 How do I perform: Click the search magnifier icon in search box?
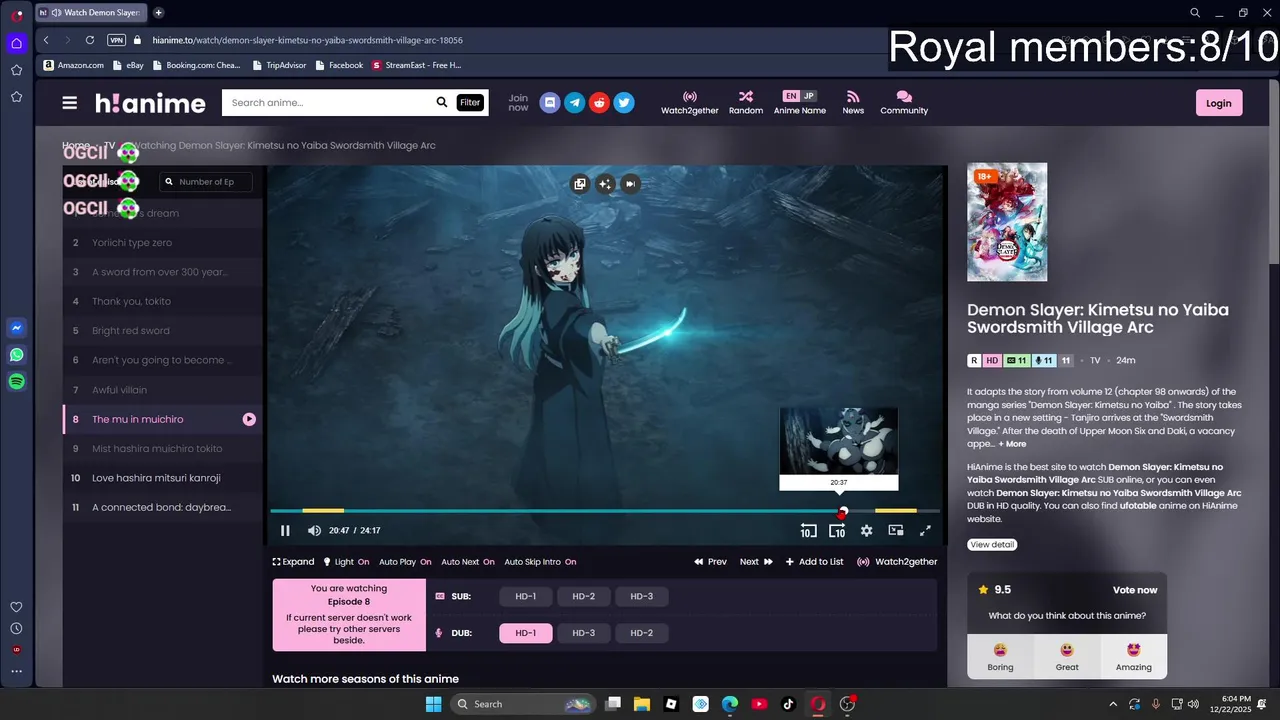click(x=441, y=102)
